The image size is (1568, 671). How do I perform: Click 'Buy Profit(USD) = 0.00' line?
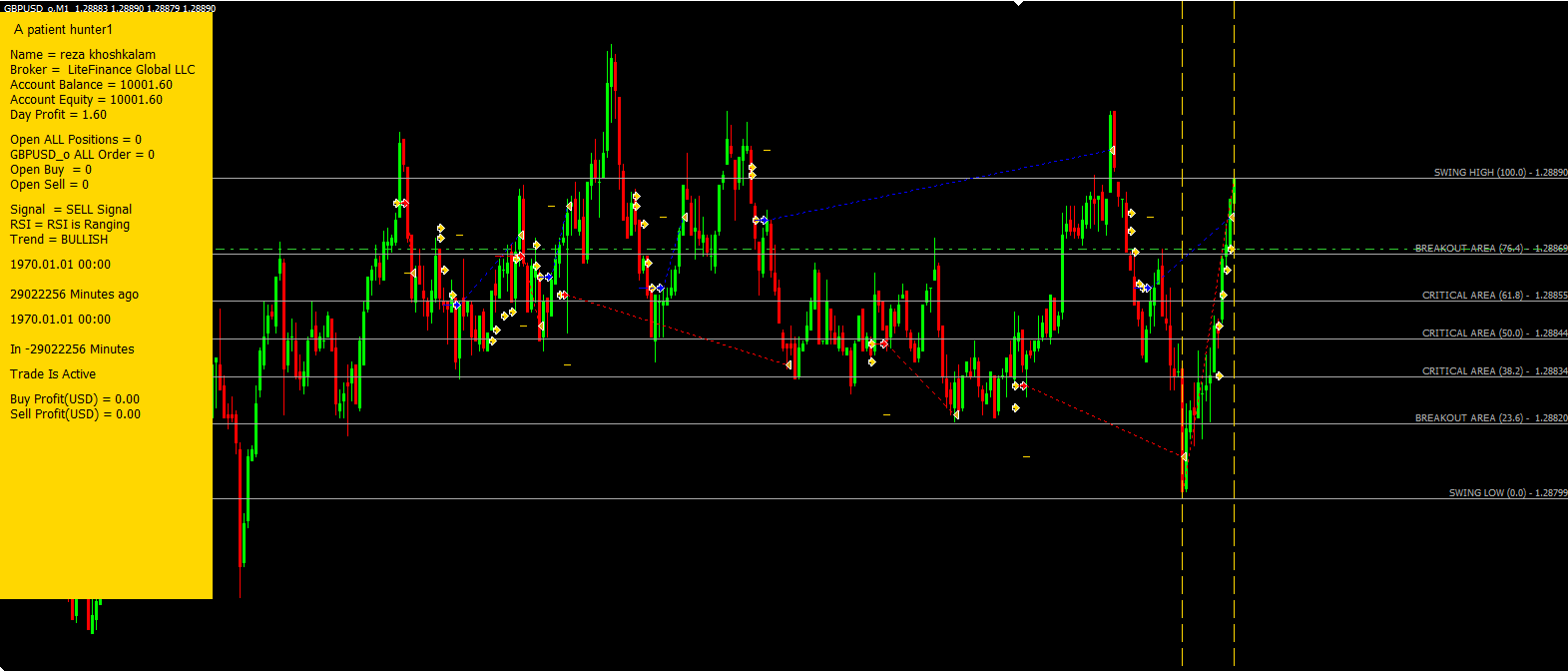click(x=75, y=399)
